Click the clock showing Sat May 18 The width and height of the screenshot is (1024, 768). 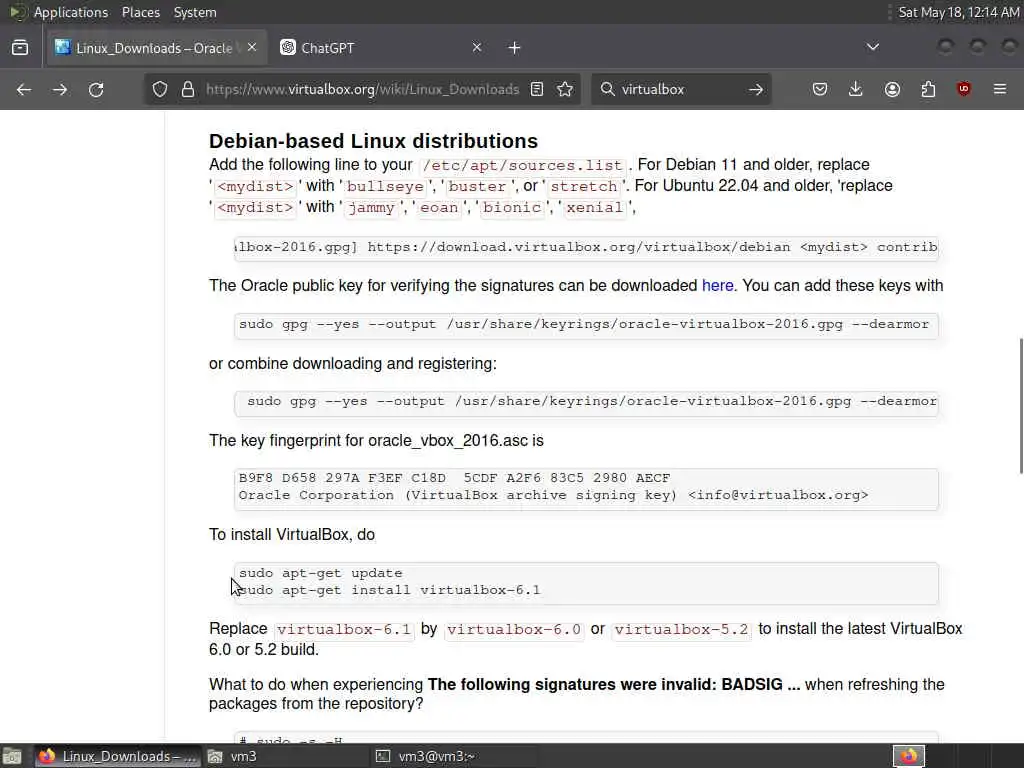point(958,12)
